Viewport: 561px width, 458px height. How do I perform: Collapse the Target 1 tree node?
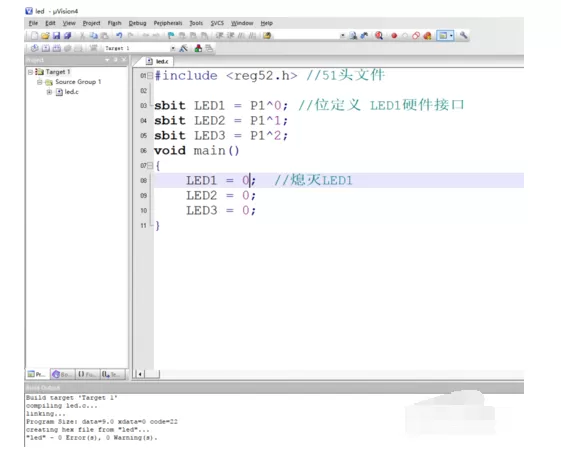[x=30, y=72]
